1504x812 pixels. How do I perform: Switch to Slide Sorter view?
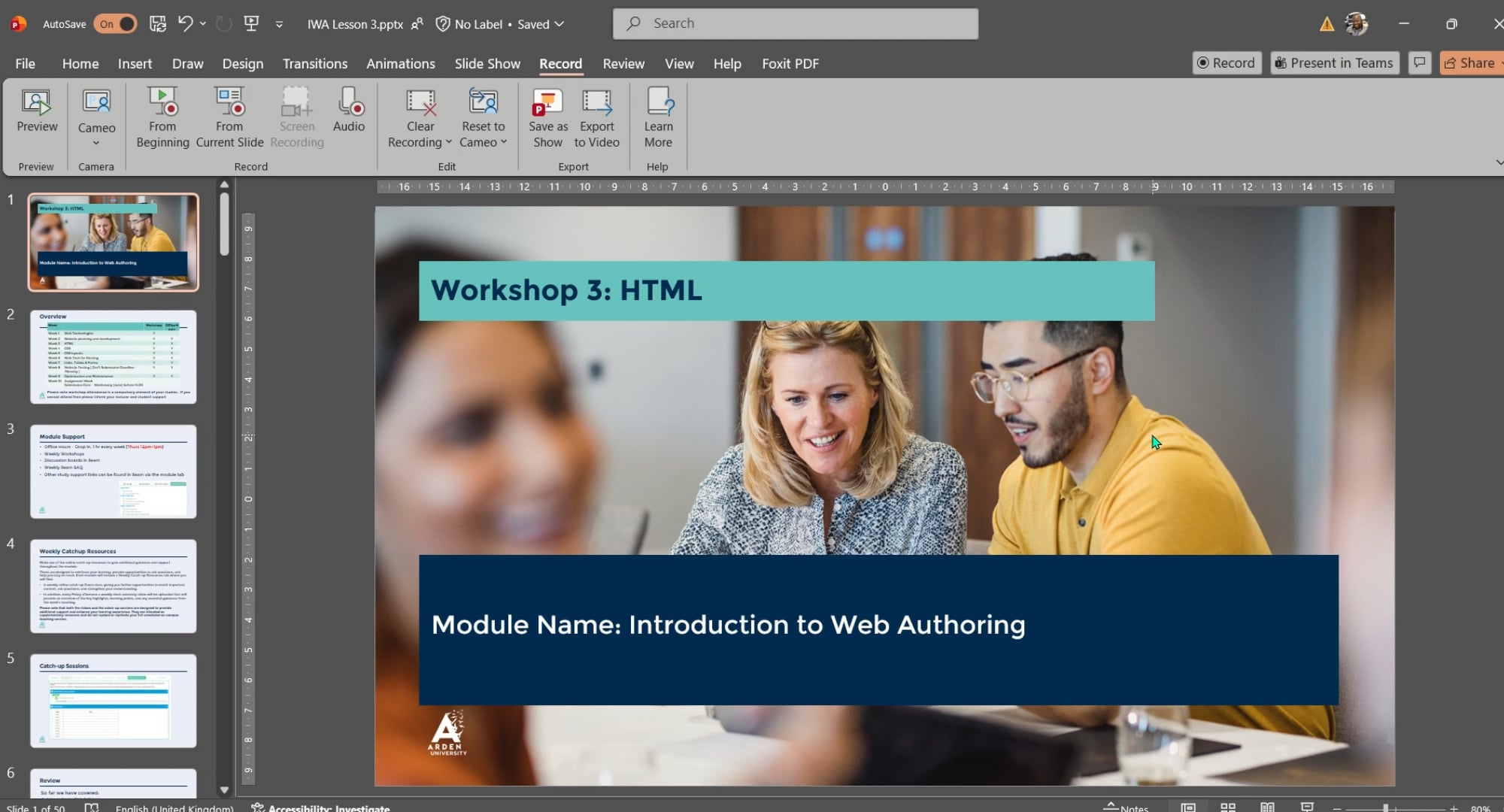tap(1228, 807)
